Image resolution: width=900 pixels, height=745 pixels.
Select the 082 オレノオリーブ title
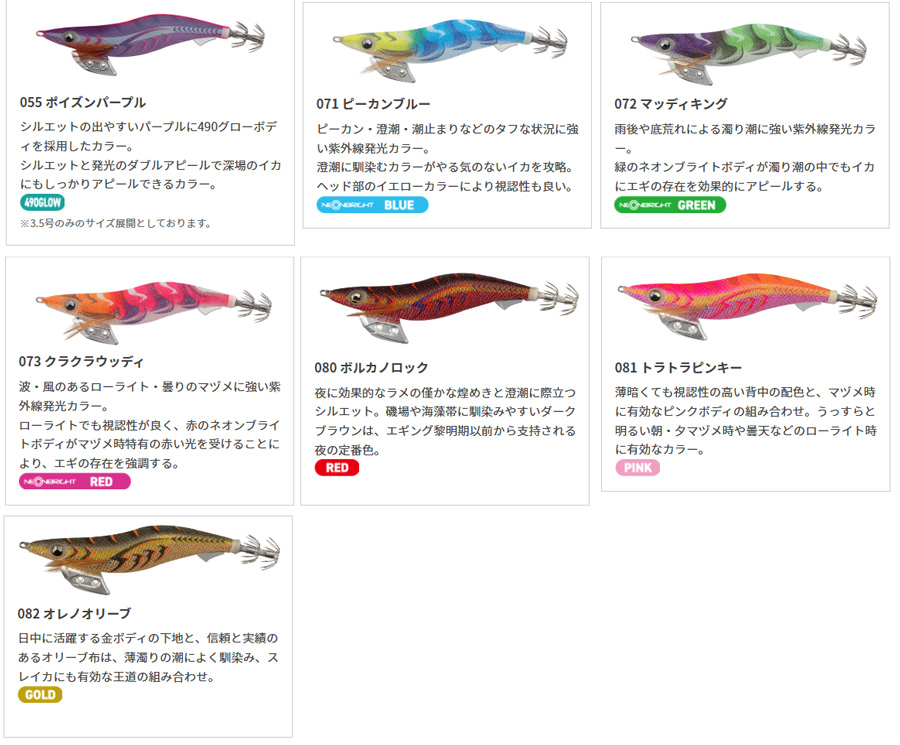pyautogui.click(x=75, y=614)
